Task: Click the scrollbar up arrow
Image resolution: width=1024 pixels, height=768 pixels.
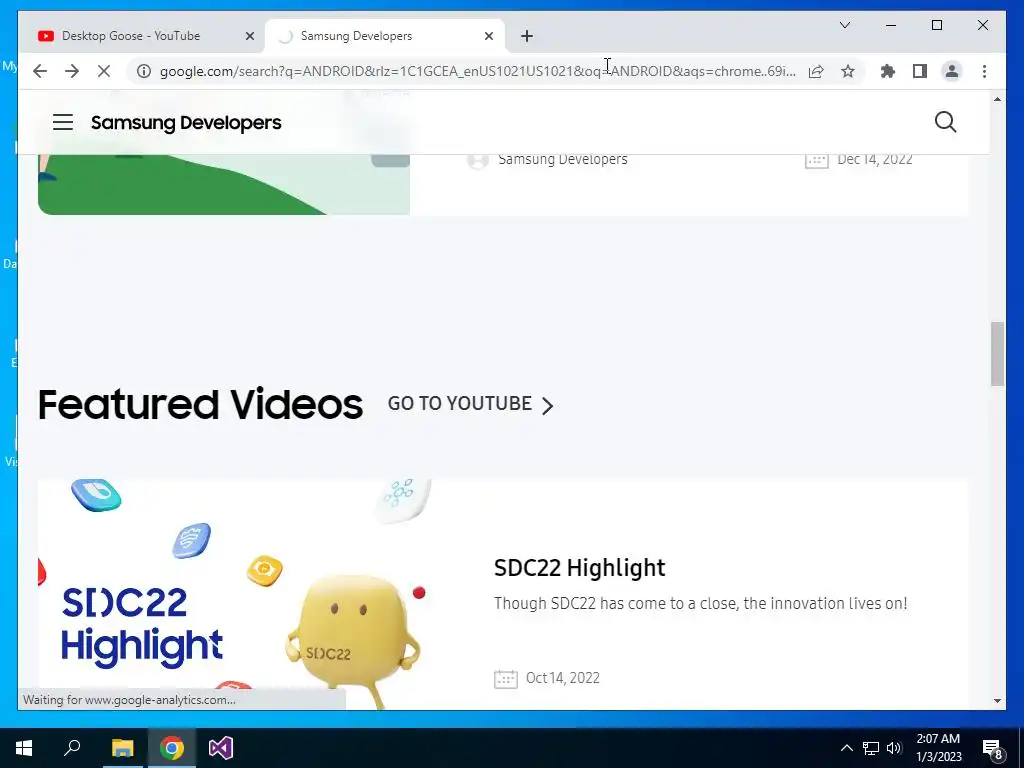Action: (x=997, y=99)
